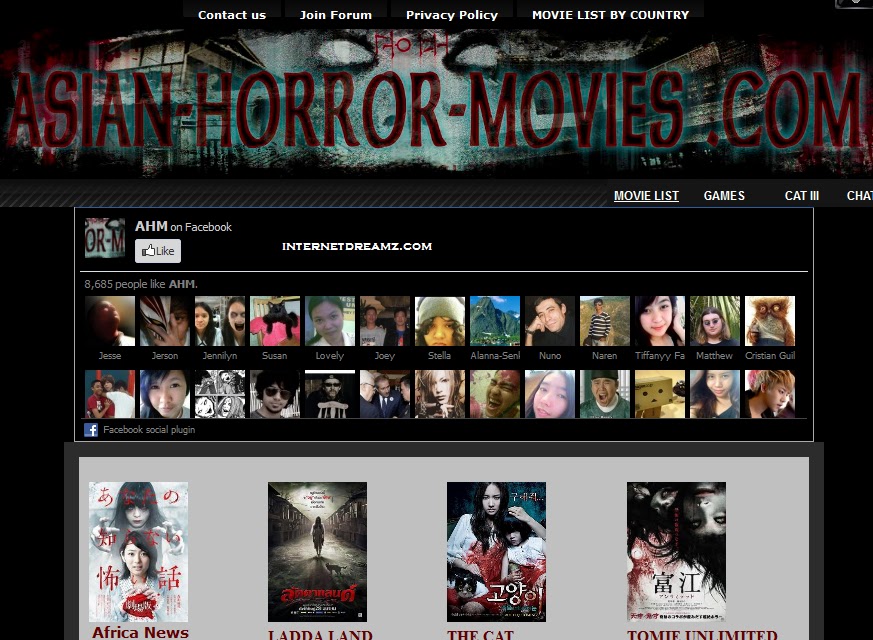Click the cardboard box robot avatar
This screenshot has height=640, width=873.
[660, 394]
